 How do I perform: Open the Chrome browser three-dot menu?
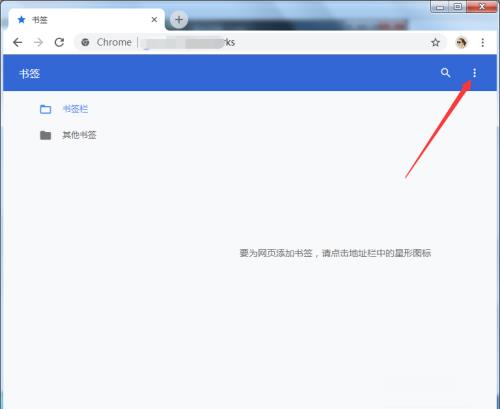coord(483,42)
